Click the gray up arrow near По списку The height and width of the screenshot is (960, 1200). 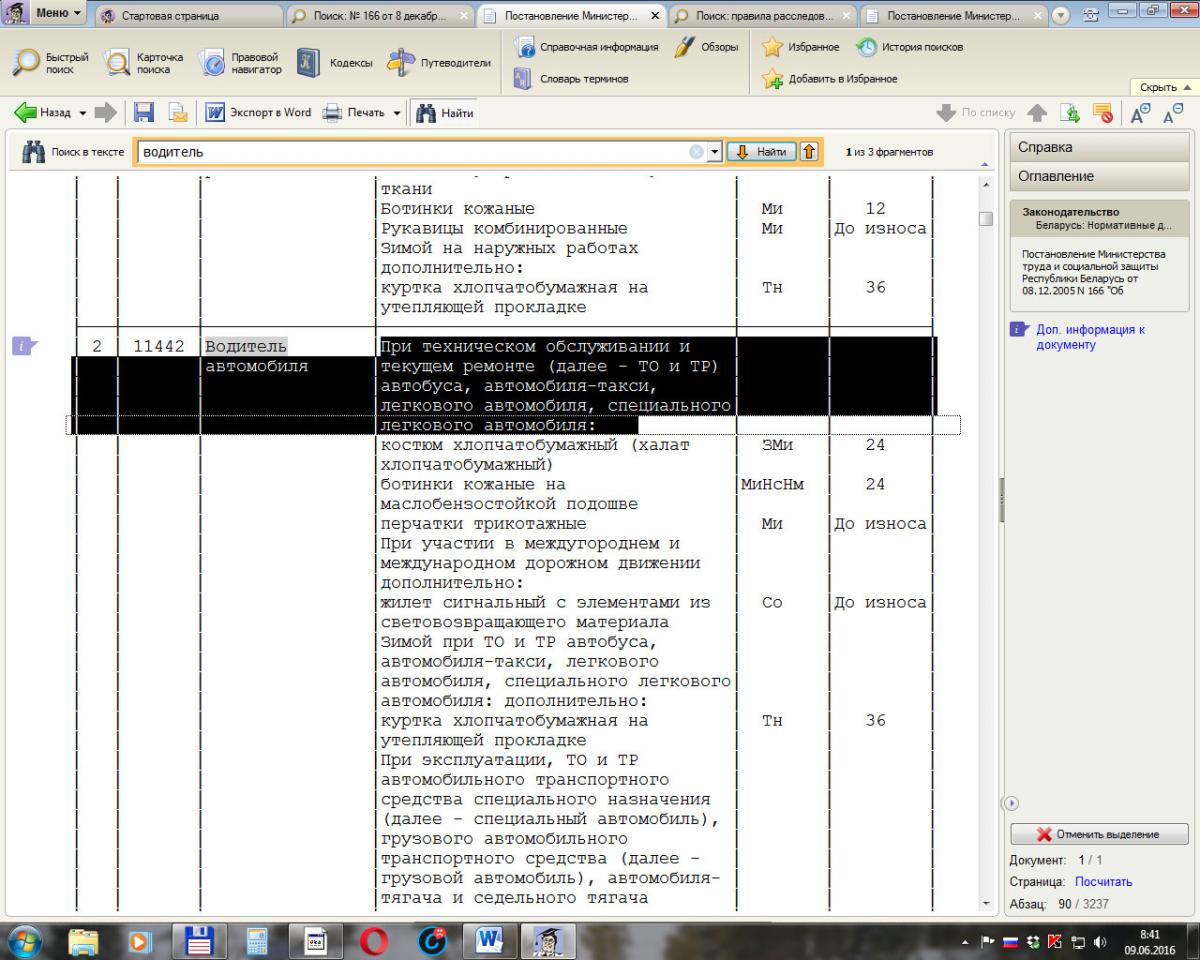click(1037, 113)
